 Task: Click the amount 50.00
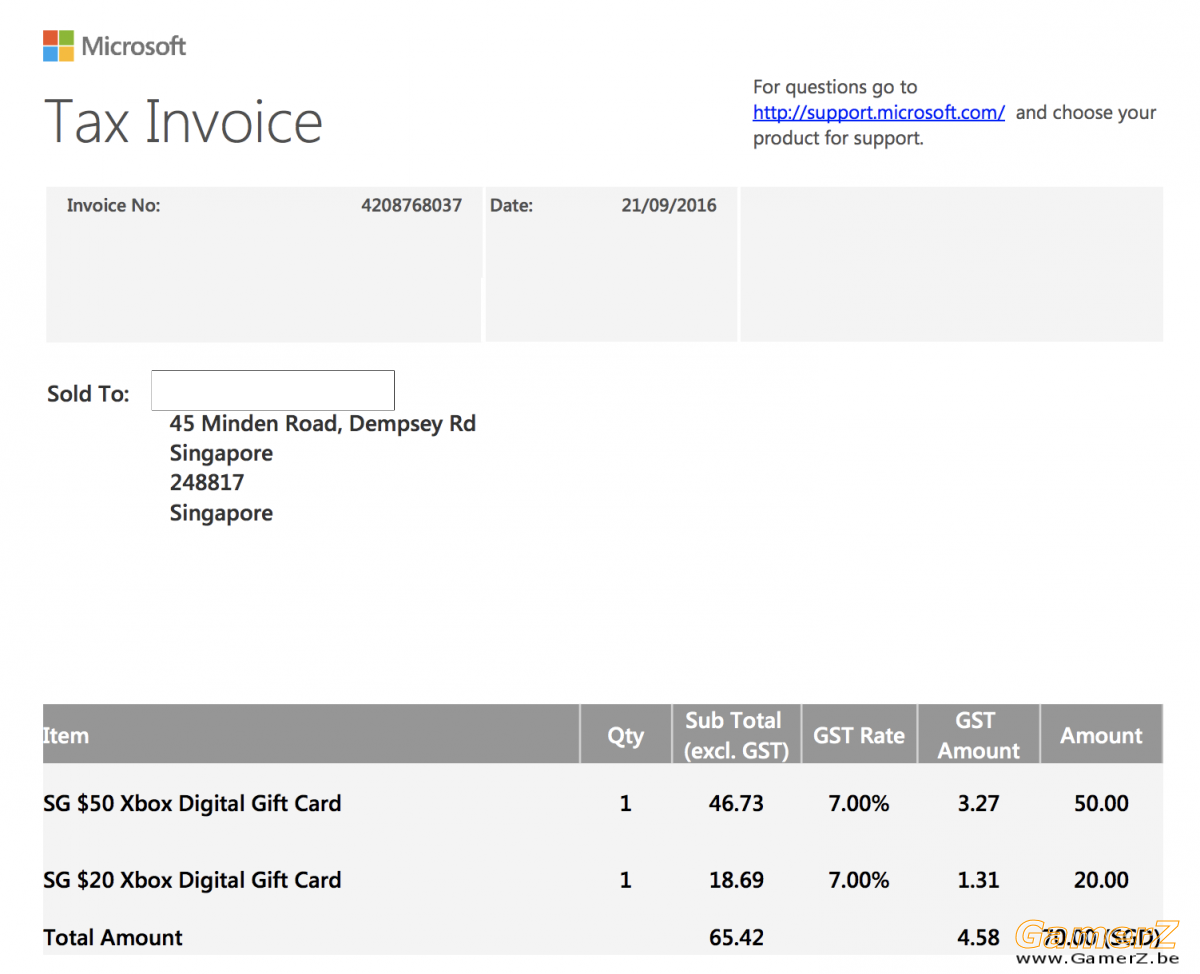pos(1101,804)
